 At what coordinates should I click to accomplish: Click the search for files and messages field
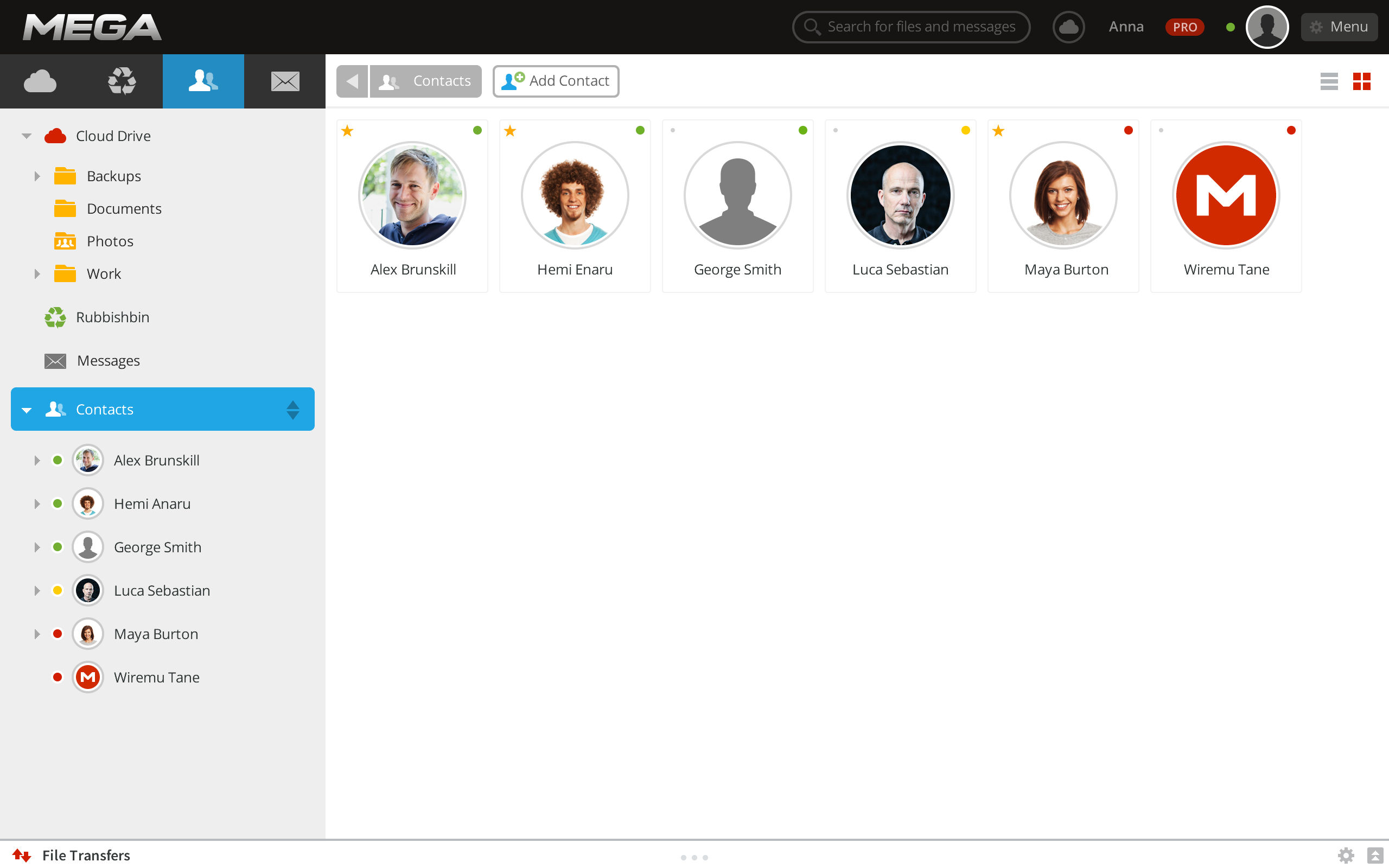coord(911,27)
